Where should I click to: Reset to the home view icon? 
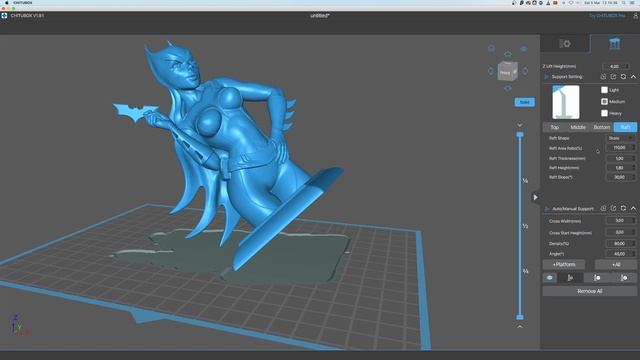click(x=491, y=48)
